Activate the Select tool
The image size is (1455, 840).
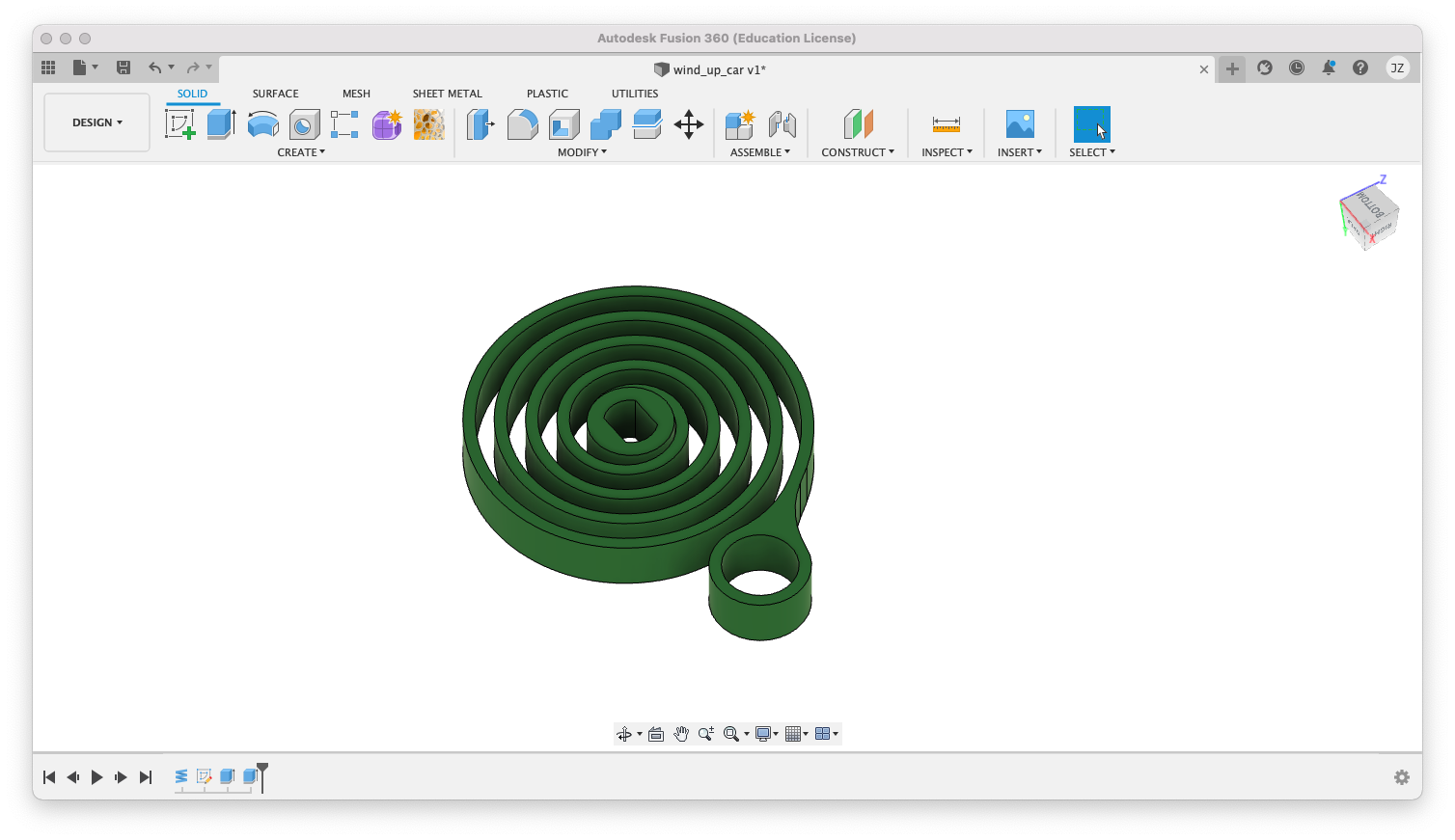[1092, 124]
